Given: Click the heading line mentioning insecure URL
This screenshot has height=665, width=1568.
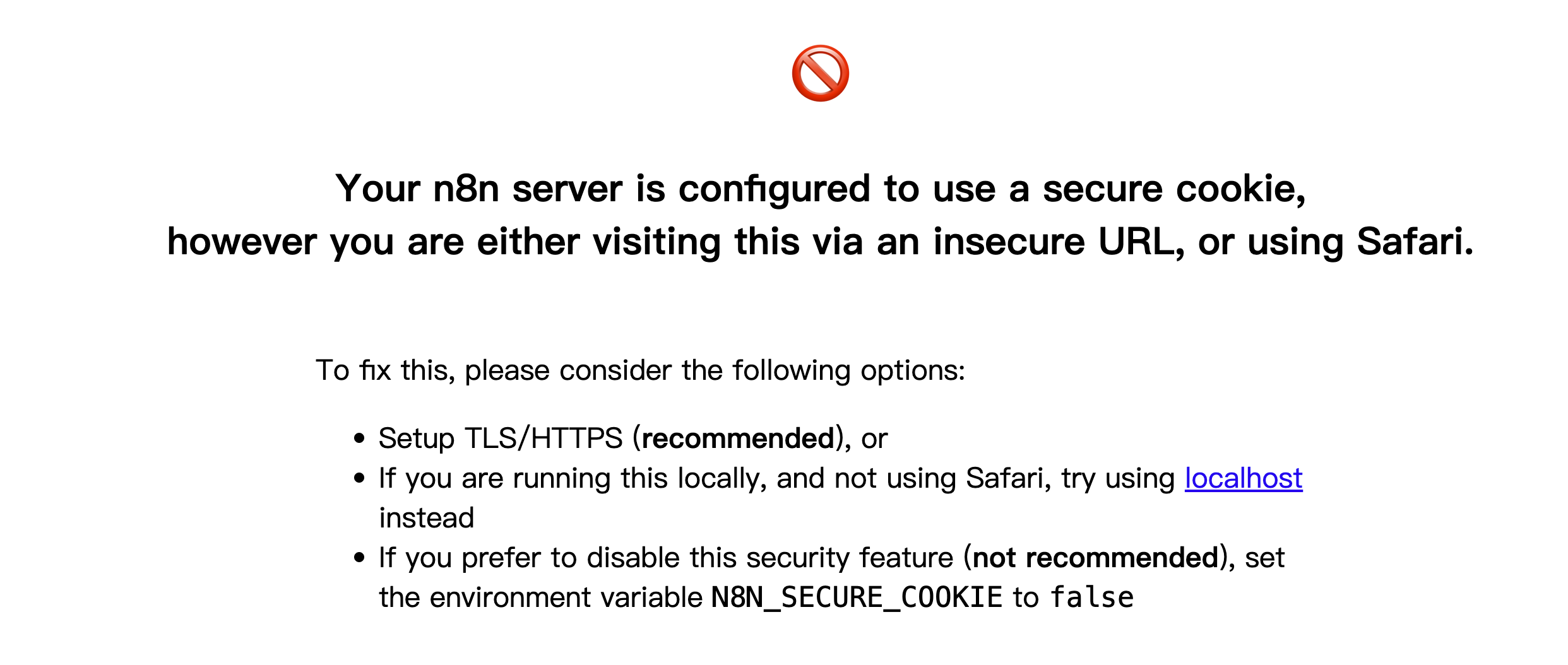Looking at the screenshot, I should pos(820,242).
